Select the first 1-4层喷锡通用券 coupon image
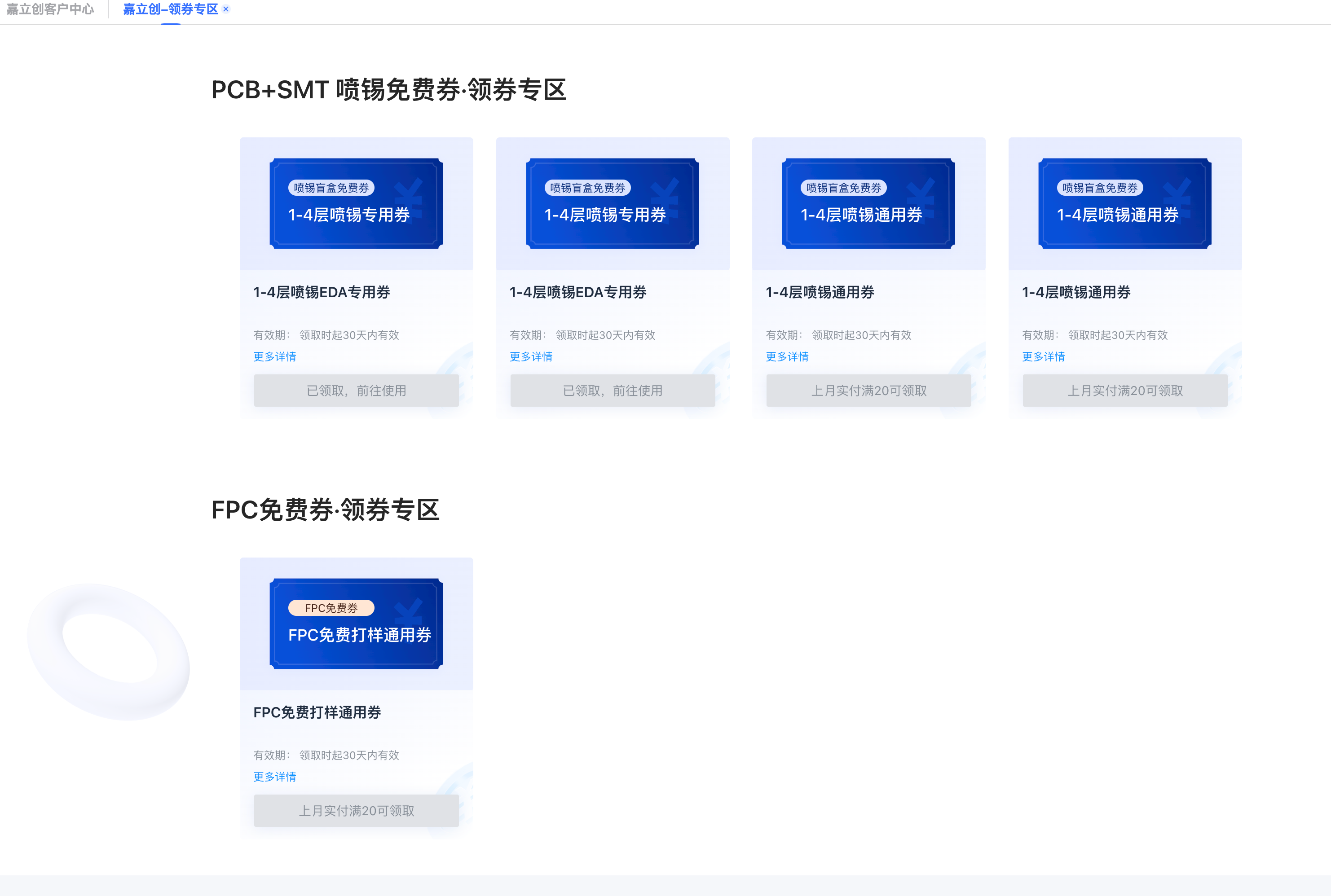This screenshot has height=896, width=1331. tap(868, 203)
